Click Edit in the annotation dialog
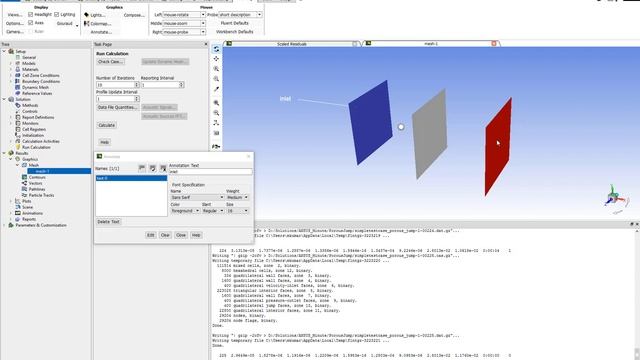Image resolution: width=640 pixels, height=360 pixels. (x=151, y=235)
